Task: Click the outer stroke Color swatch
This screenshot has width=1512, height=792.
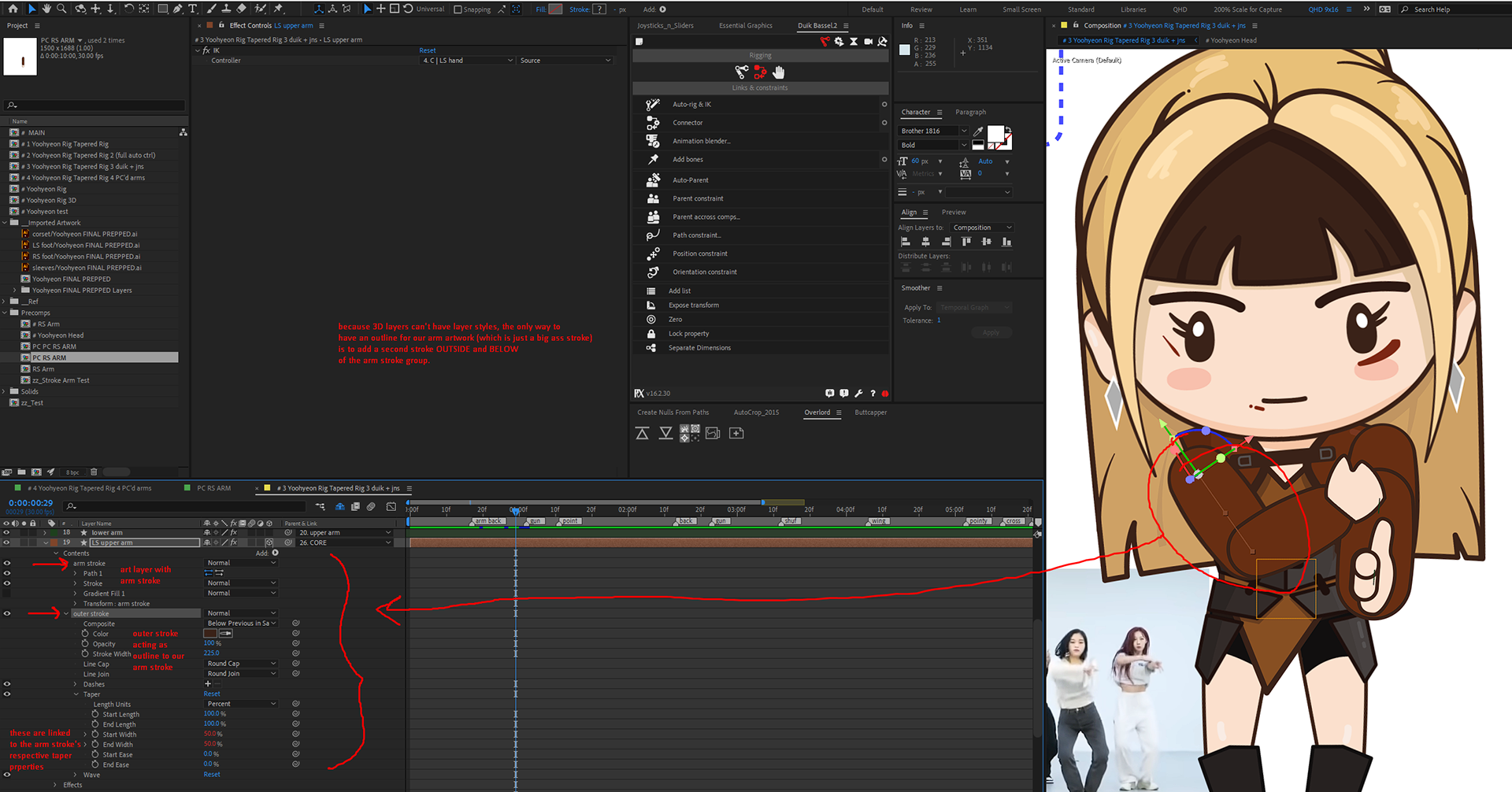Action: coord(210,633)
